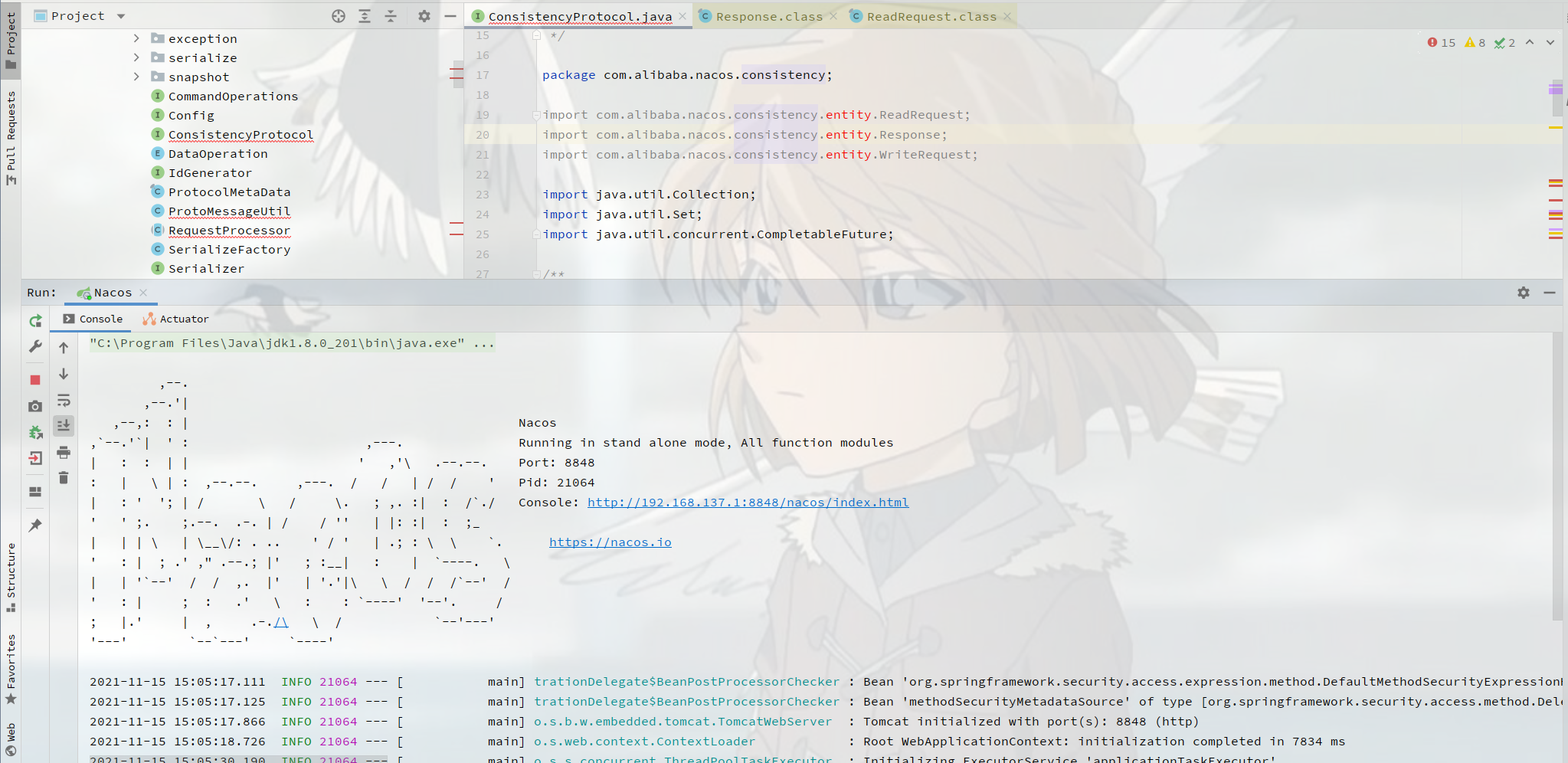Open Web tool window

point(11,740)
